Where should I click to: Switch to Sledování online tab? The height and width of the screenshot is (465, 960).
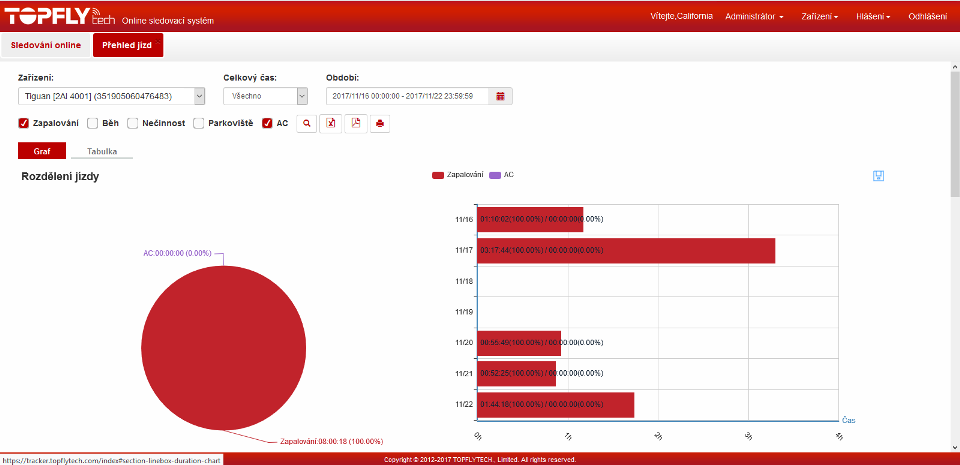(46, 45)
